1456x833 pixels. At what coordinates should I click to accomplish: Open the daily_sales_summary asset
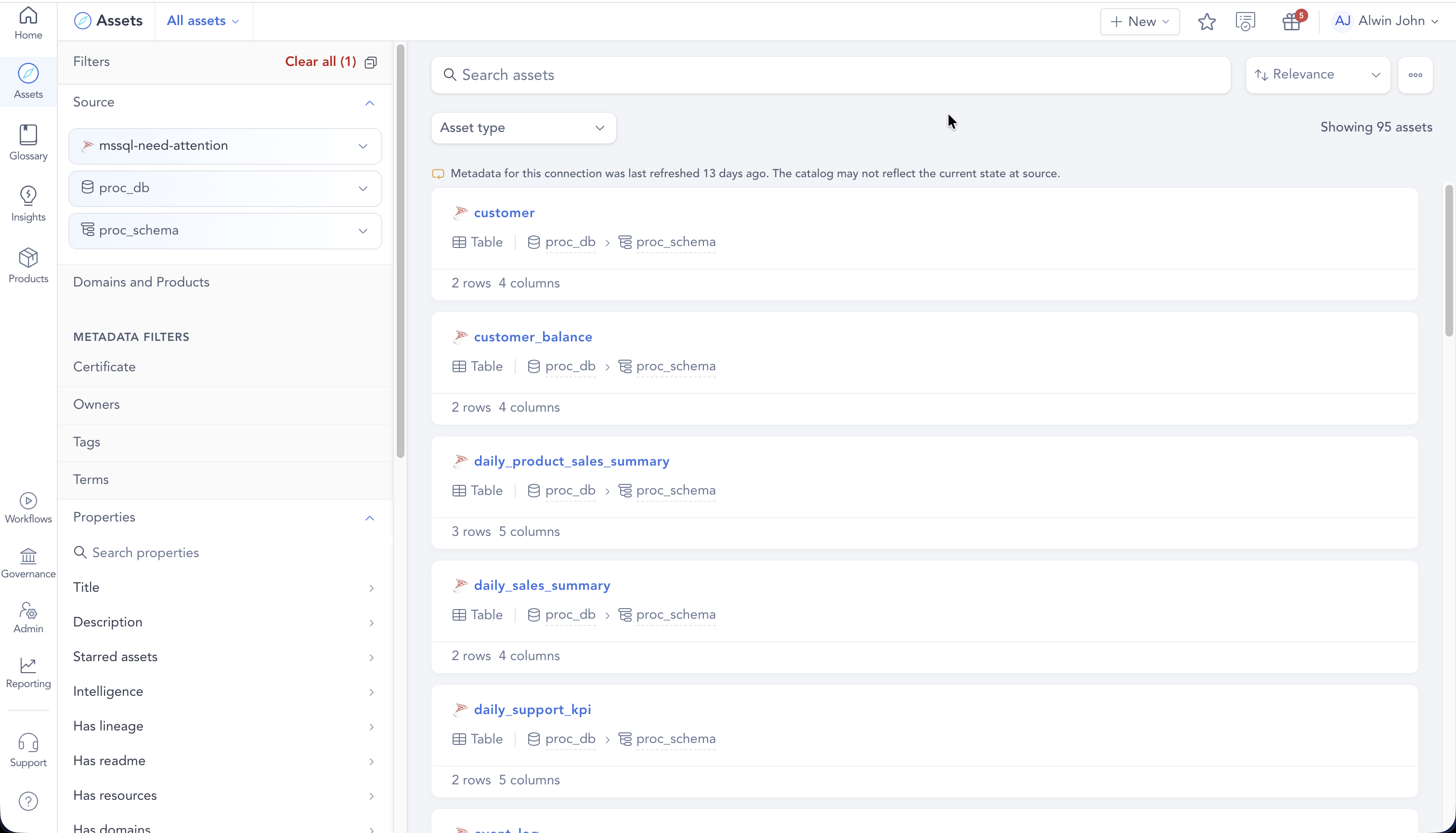click(542, 586)
